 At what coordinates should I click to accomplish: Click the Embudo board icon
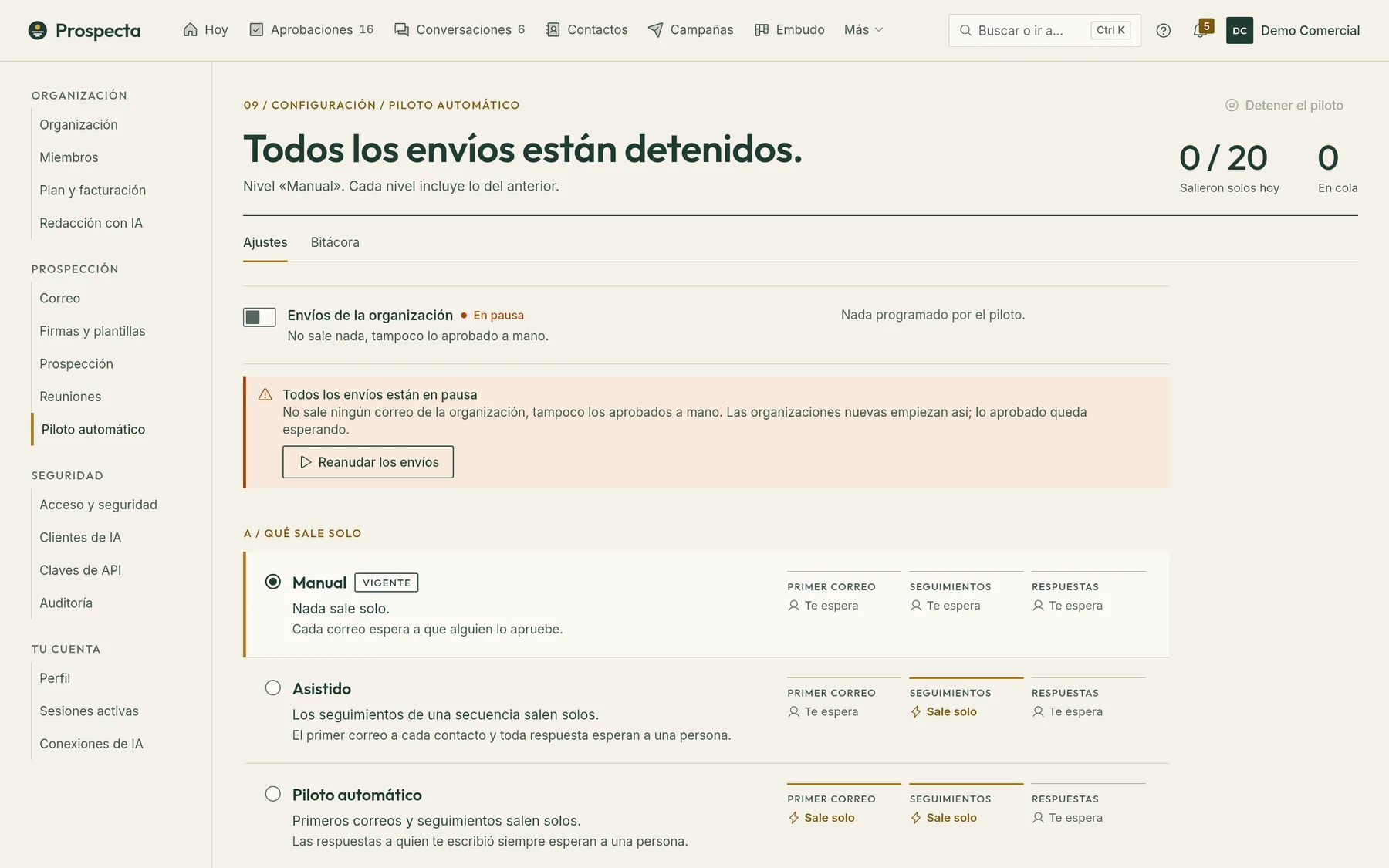coord(762,30)
